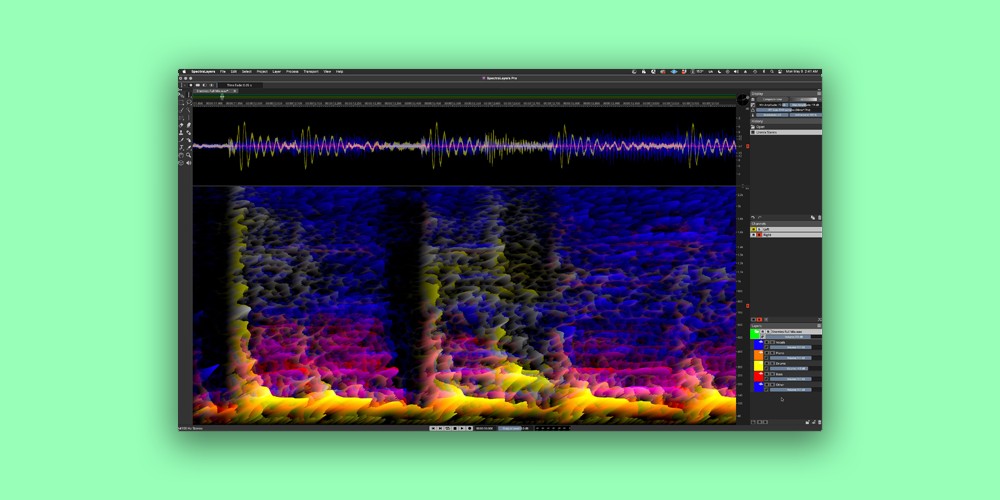Screen dimensions: 1000x500
Task: Click the Redo arrow in History panel
Action: coord(760,217)
